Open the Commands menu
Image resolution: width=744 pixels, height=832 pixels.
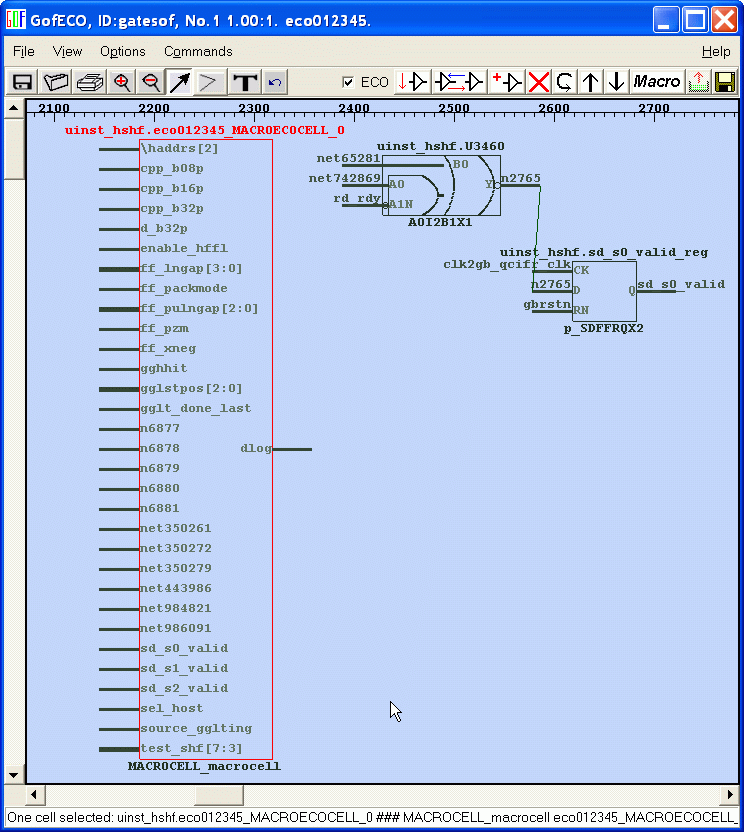tap(198, 51)
